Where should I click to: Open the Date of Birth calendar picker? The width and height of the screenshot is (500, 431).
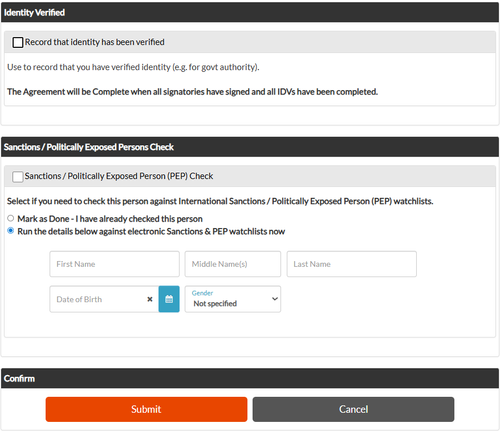point(169,299)
